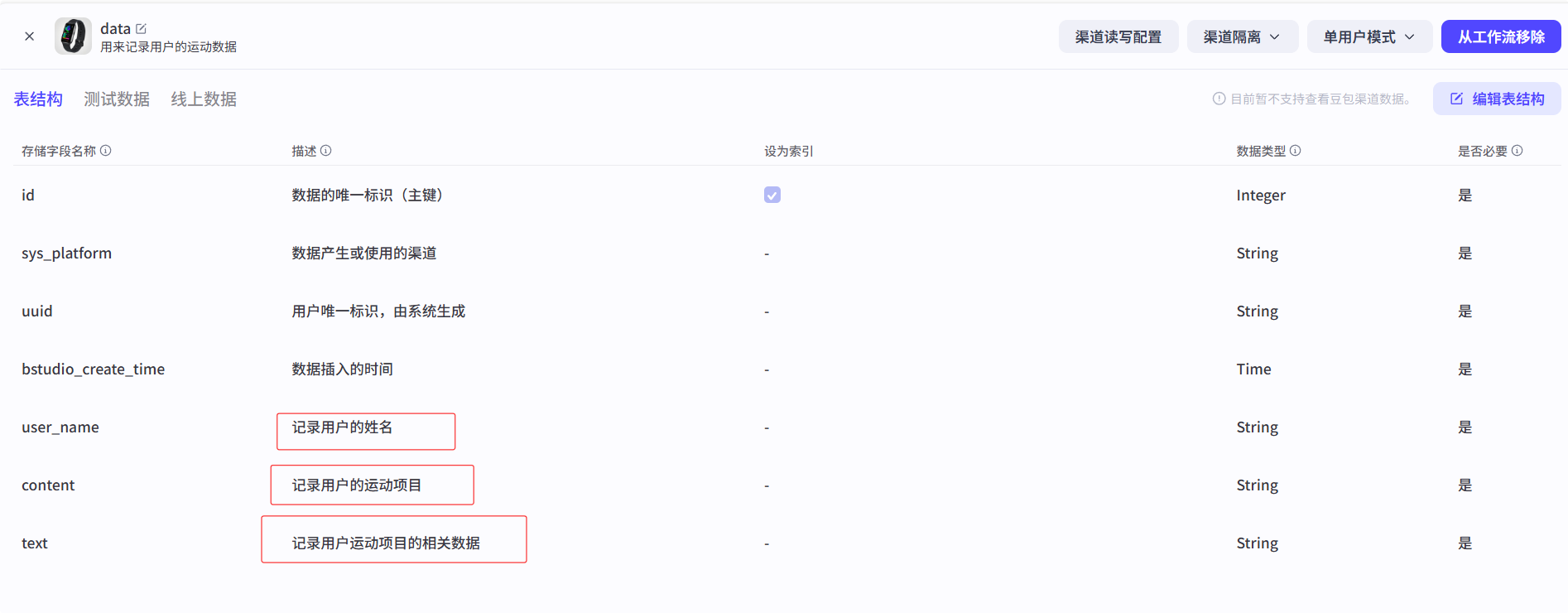The image size is (1568, 613).
Task: Click description 数据的唯一标识（主键）
Action: point(371,195)
